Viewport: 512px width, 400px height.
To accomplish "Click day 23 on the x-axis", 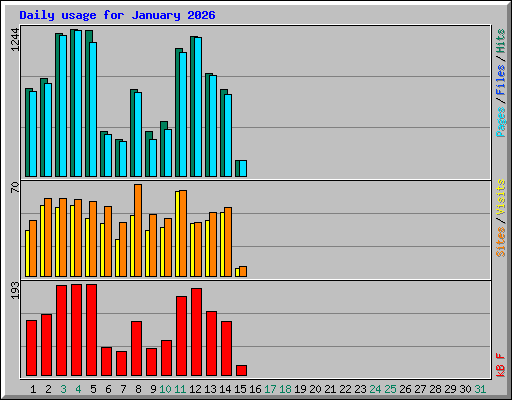I will 360,389.
